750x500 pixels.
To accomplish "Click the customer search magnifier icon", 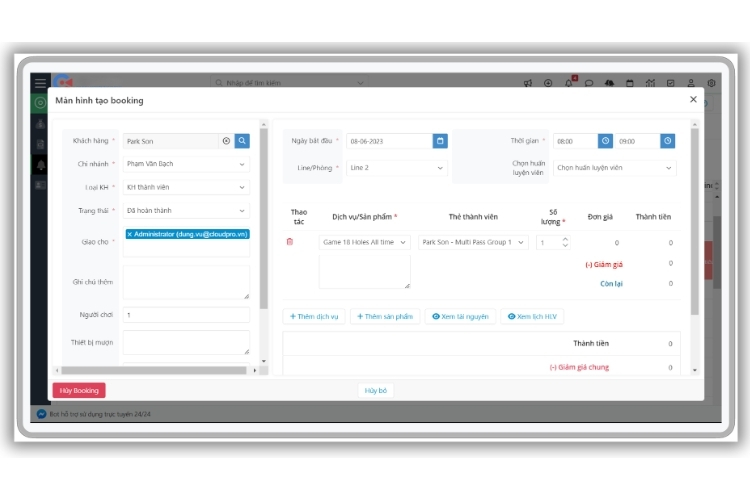I will click(242, 141).
